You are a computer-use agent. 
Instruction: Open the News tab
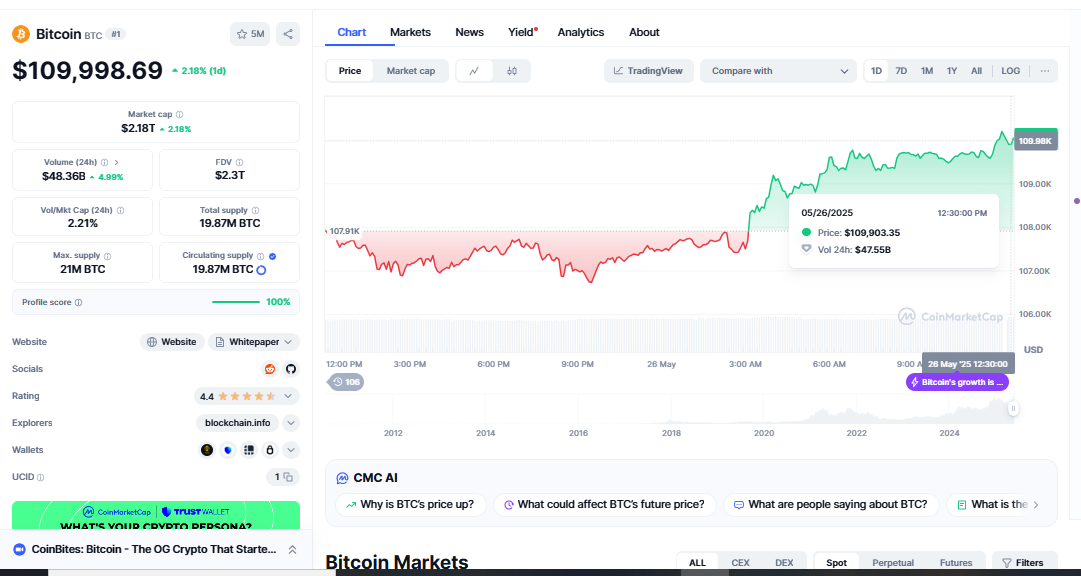tap(469, 32)
